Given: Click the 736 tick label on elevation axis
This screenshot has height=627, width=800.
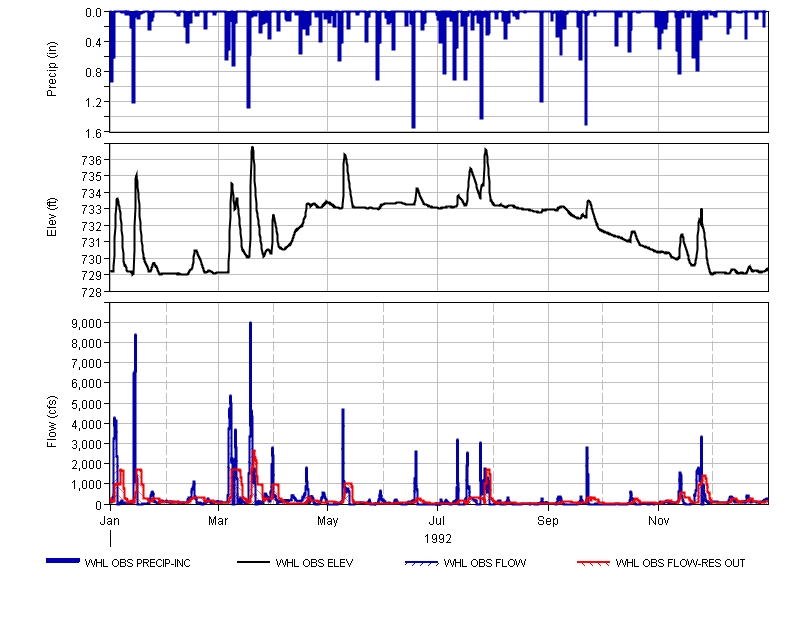Looking at the screenshot, I should 92,160.
